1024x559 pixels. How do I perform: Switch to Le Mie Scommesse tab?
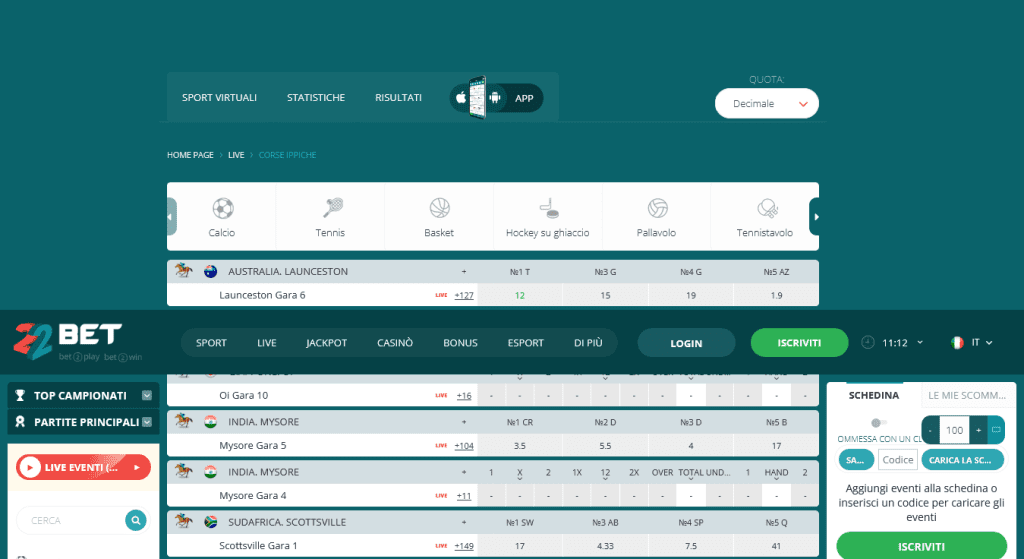[967, 395]
